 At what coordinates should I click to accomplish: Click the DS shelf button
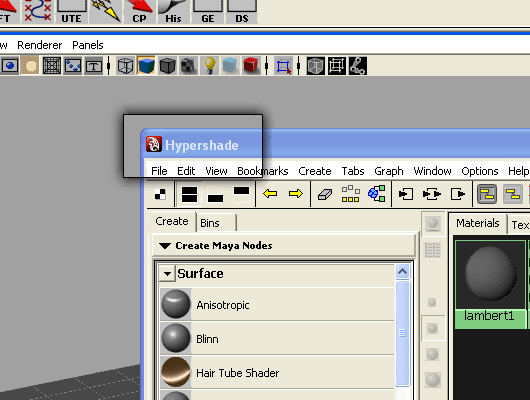coord(242,11)
